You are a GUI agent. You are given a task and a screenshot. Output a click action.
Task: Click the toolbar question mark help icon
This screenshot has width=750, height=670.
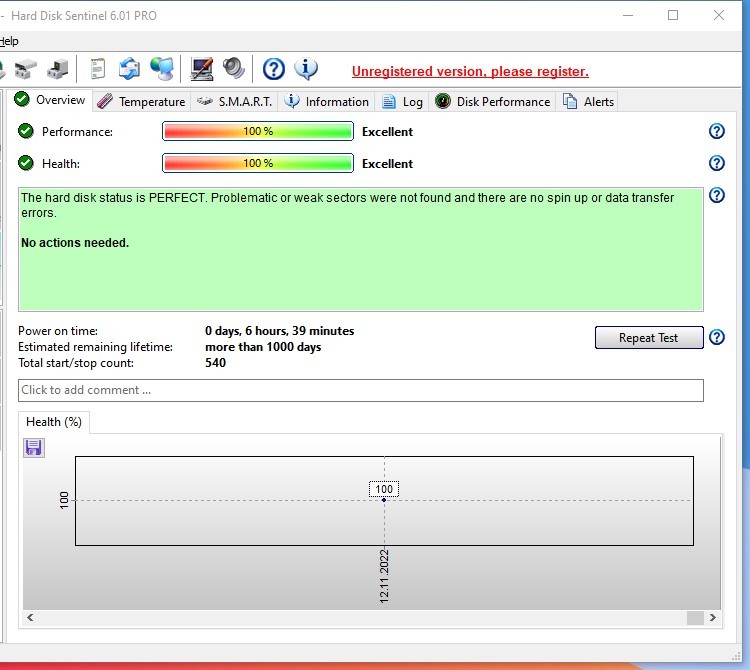[x=274, y=69]
